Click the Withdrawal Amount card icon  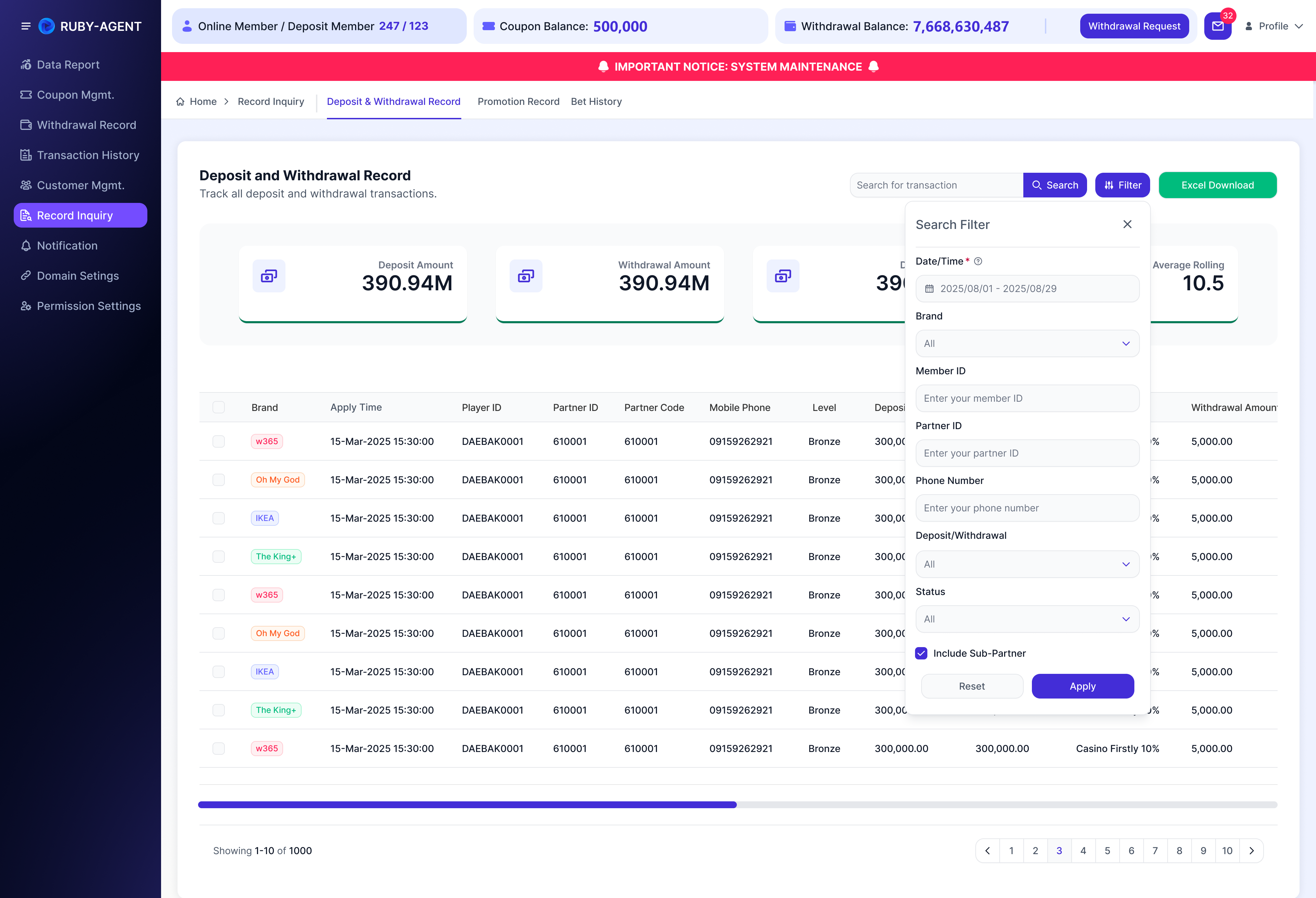tap(526, 276)
